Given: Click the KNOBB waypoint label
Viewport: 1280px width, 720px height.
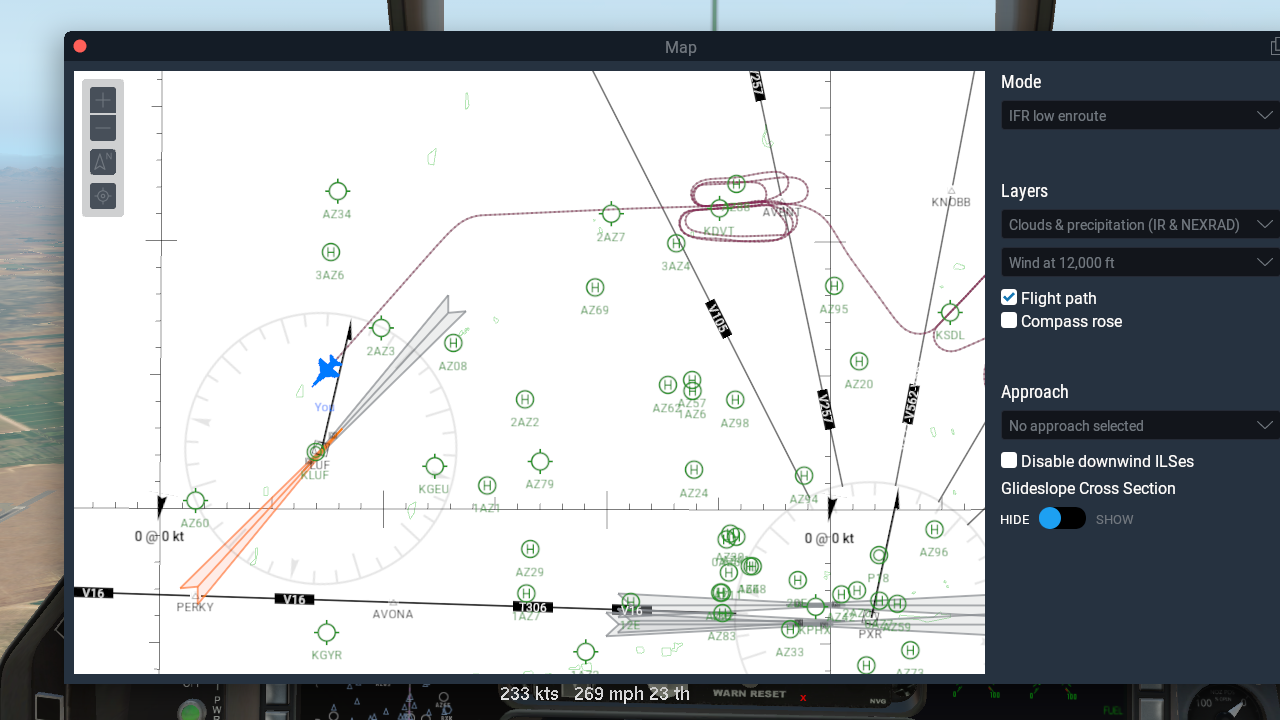Looking at the screenshot, I should tap(951, 202).
